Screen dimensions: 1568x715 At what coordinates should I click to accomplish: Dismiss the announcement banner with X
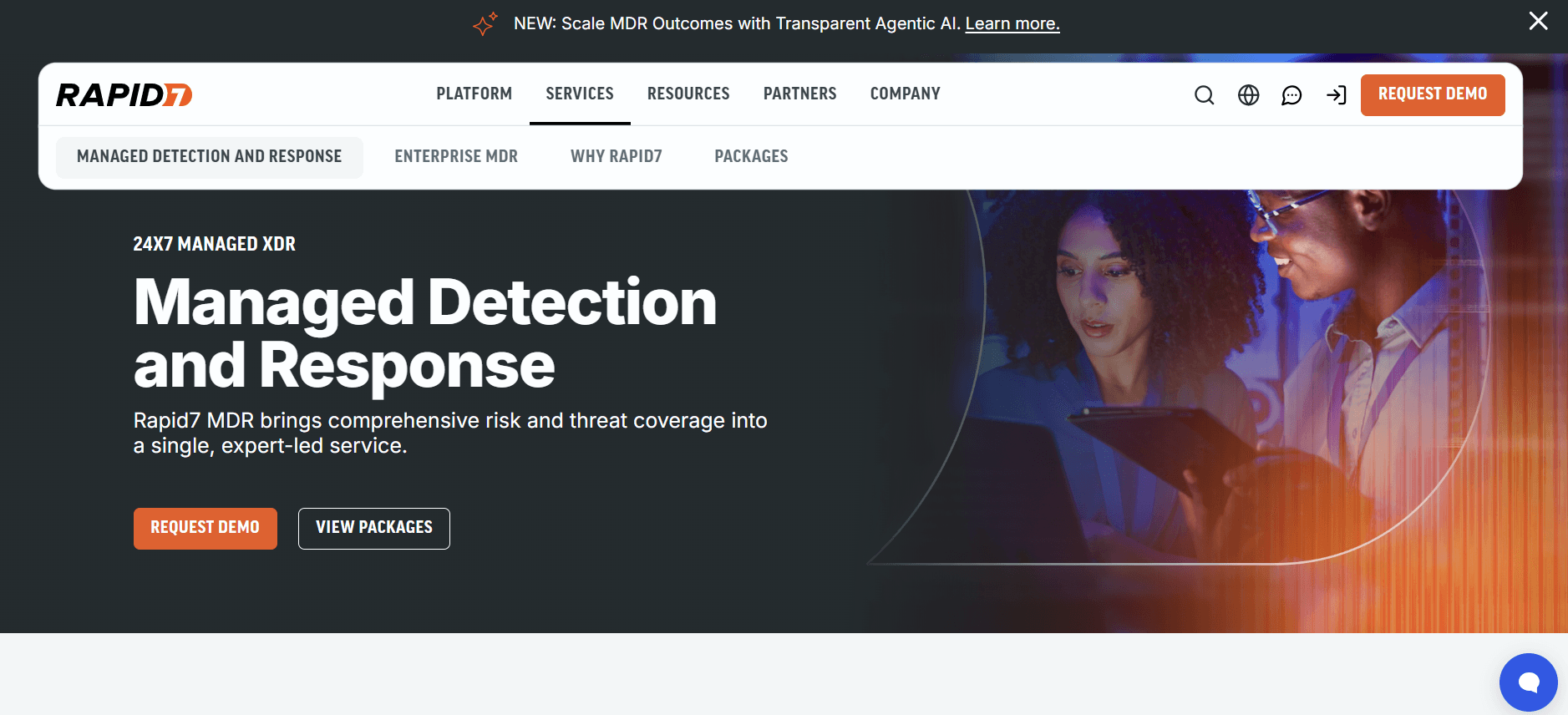tap(1538, 21)
